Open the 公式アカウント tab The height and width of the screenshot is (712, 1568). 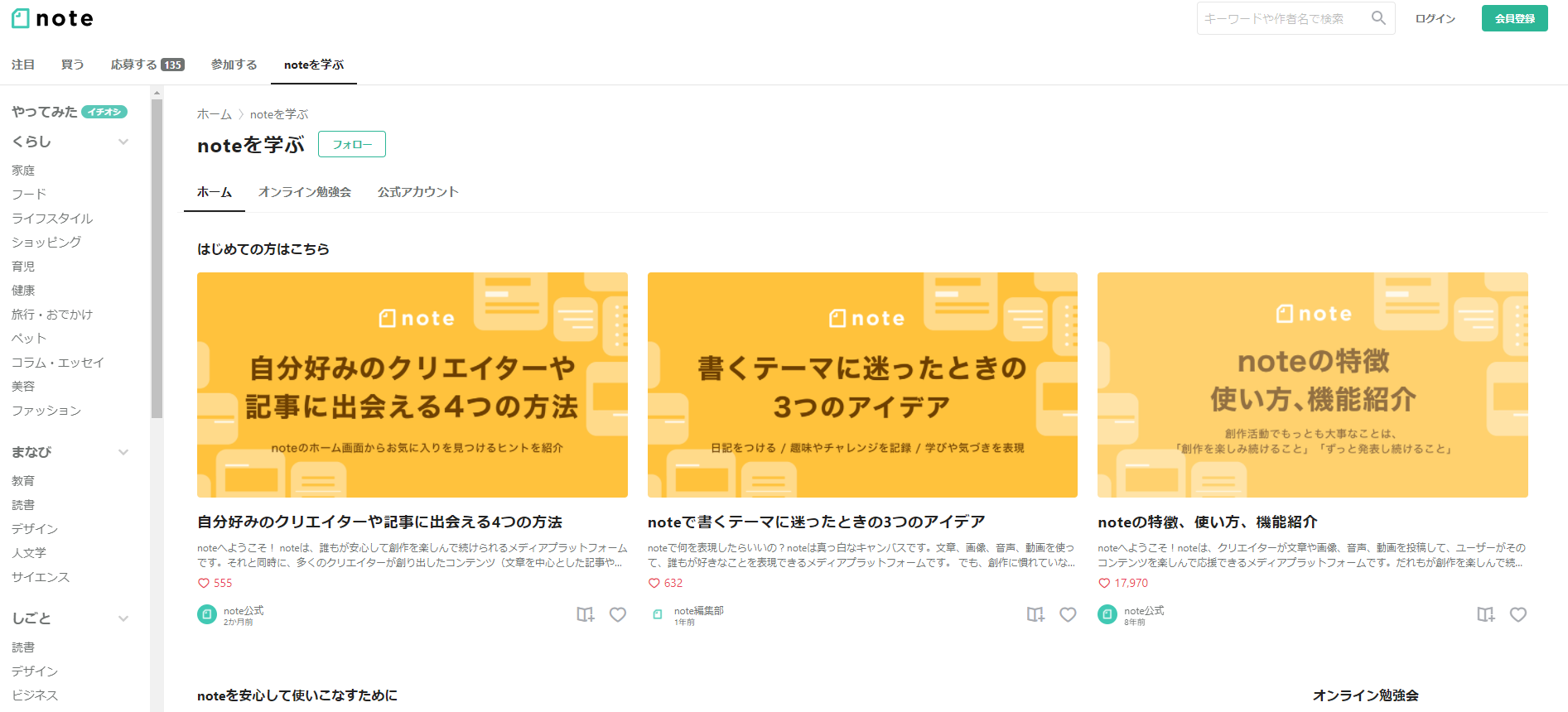pyautogui.click(x=417, y=192)
